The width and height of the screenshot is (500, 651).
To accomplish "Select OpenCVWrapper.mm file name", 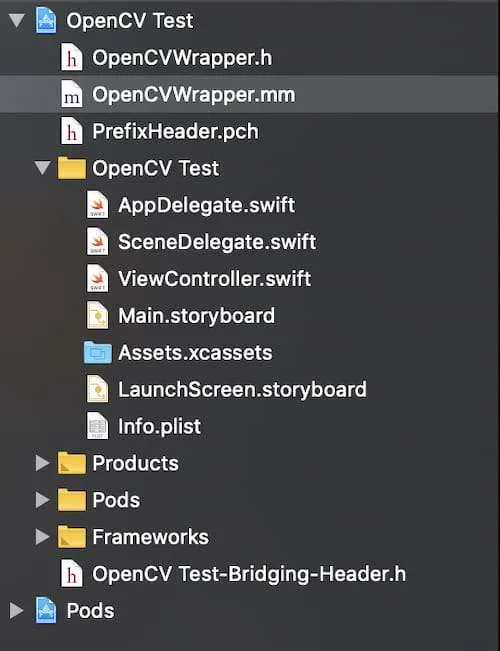I will (194, 95).
